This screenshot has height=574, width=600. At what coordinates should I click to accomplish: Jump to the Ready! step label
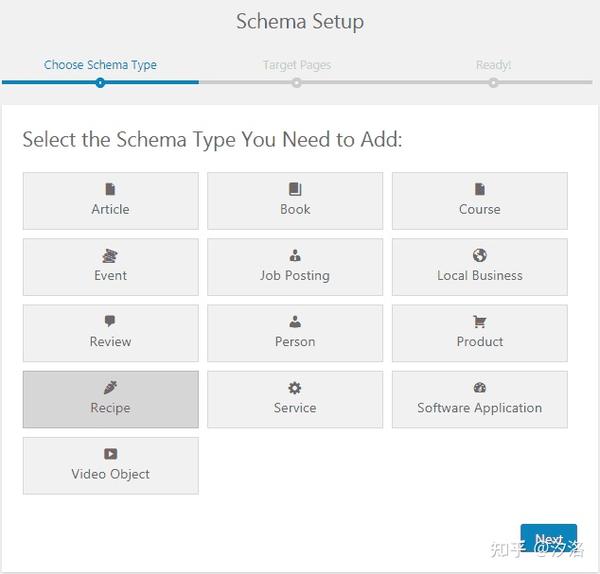coord(493,65)
